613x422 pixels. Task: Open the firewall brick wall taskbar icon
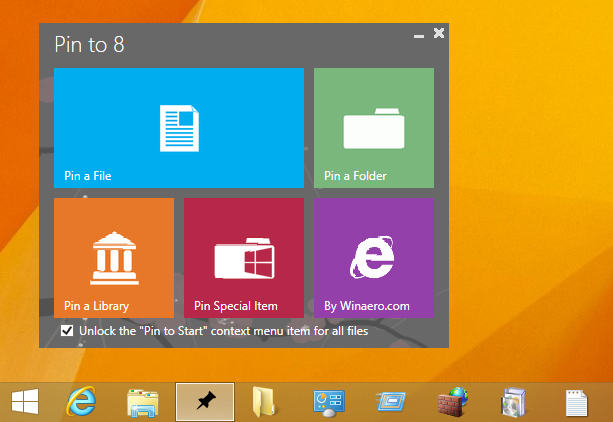click(453, 402)
